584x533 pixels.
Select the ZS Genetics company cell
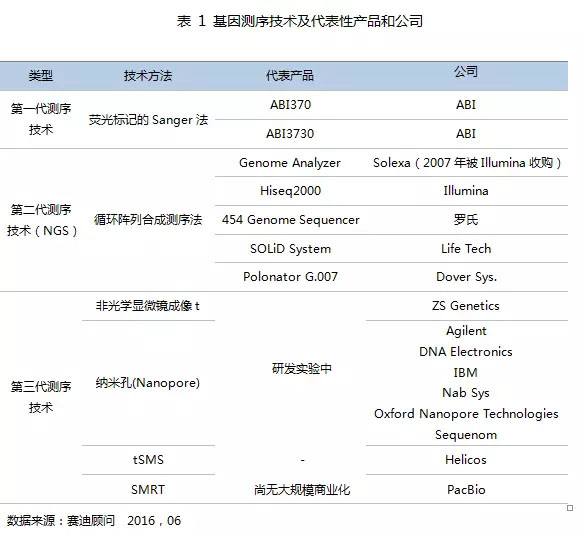[466, 306]
